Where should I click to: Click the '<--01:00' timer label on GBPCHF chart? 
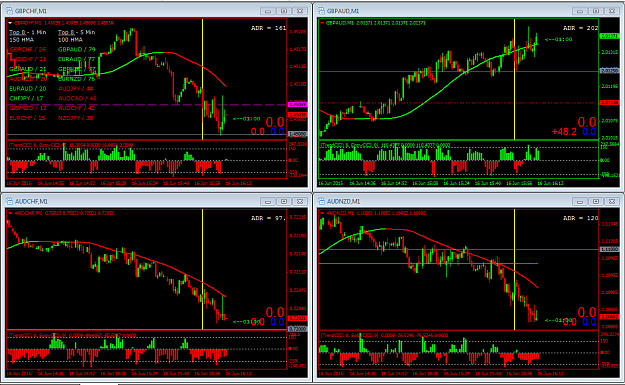[246, 119]
